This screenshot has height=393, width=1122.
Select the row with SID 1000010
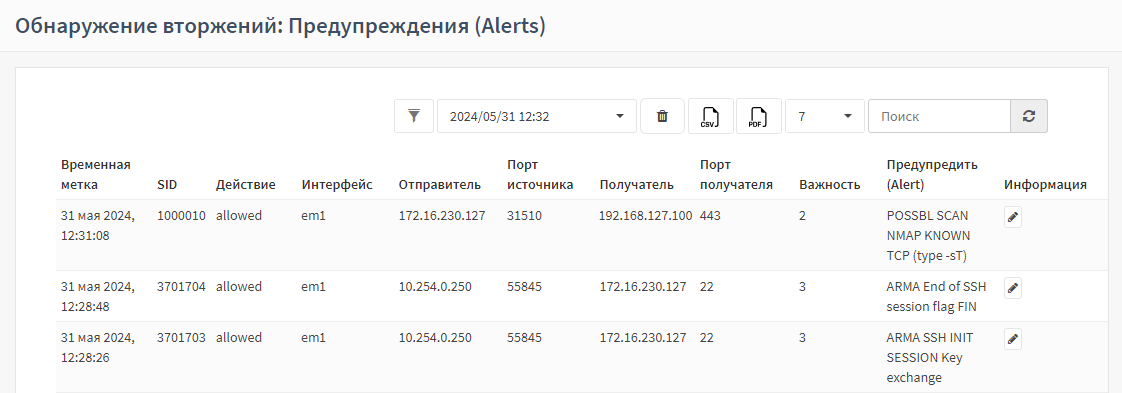pos(571,235)
